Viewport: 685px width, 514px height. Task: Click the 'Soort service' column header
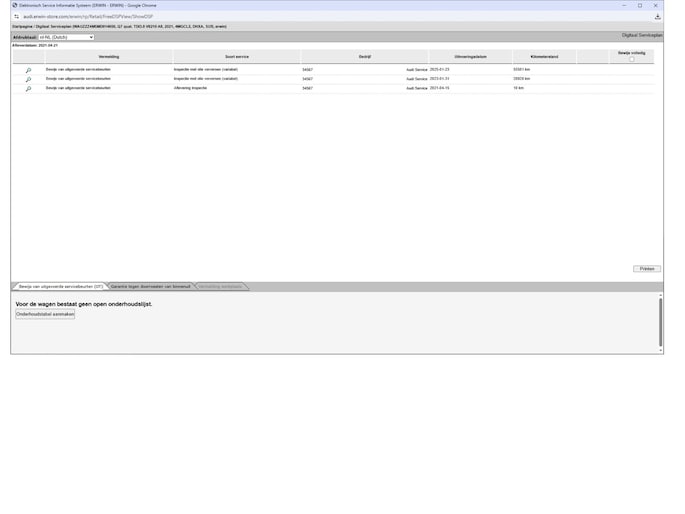(x=236, y=57)
